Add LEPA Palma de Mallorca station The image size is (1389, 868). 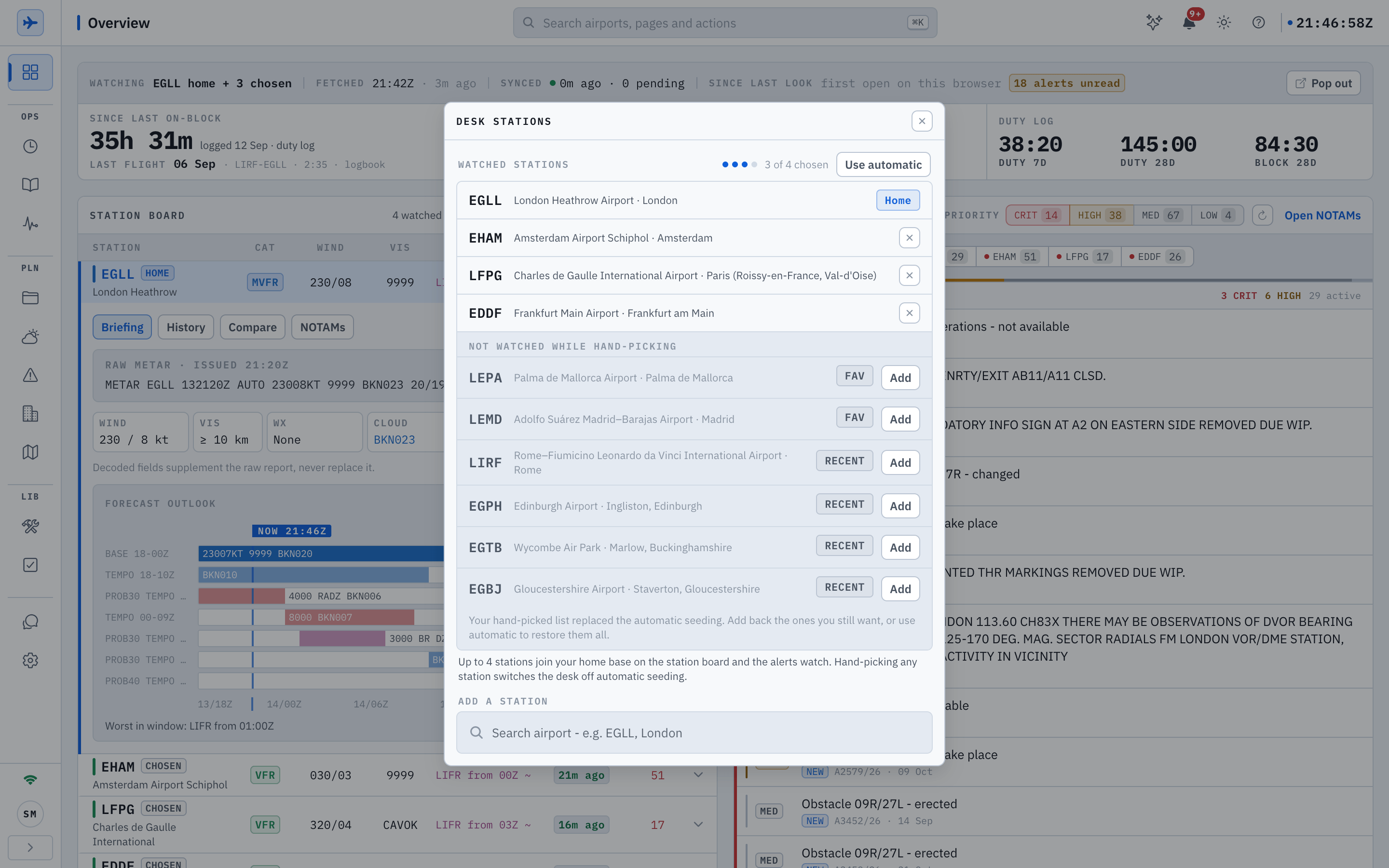pyautogui.click(x=900, y=378)
